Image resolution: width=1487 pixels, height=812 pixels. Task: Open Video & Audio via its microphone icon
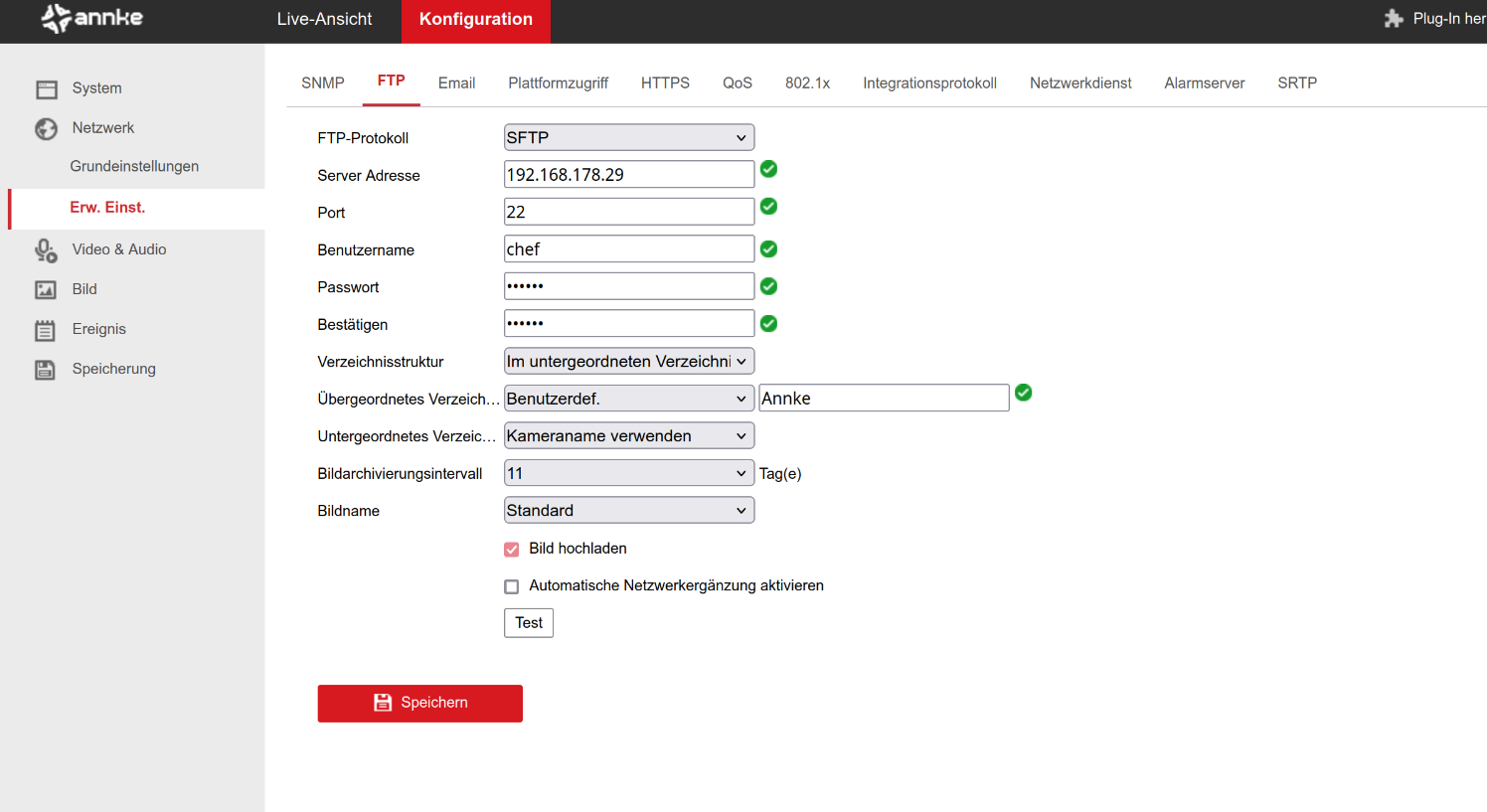(x=46, y=250)
